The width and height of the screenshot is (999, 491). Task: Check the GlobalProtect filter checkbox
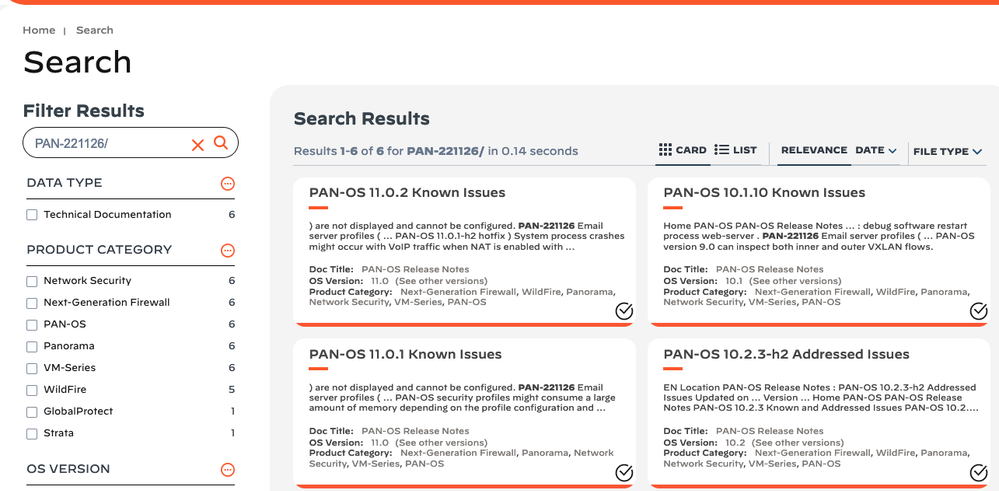32,412
